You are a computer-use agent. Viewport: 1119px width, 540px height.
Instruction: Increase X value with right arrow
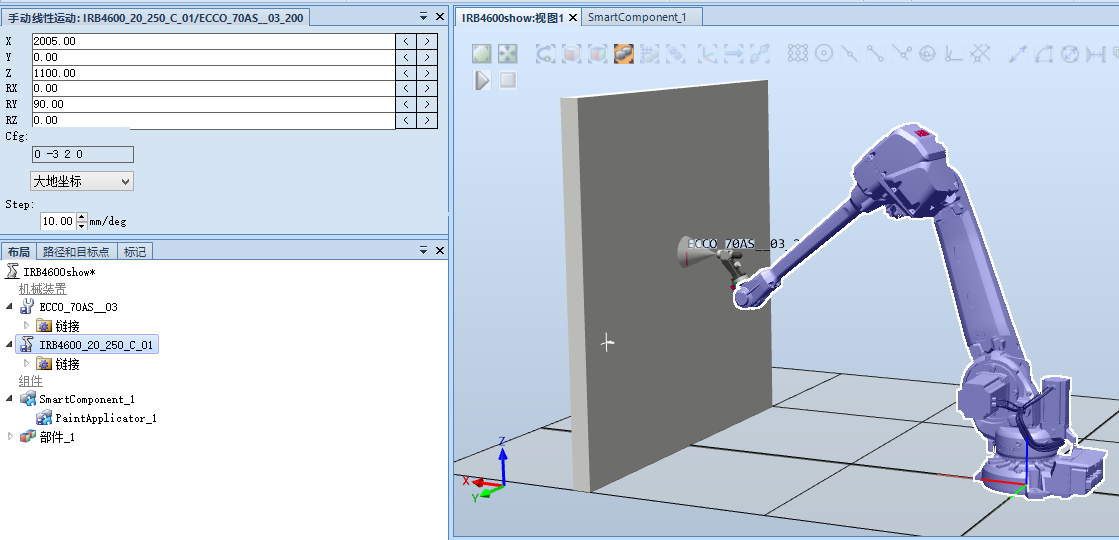click(427, 41)
